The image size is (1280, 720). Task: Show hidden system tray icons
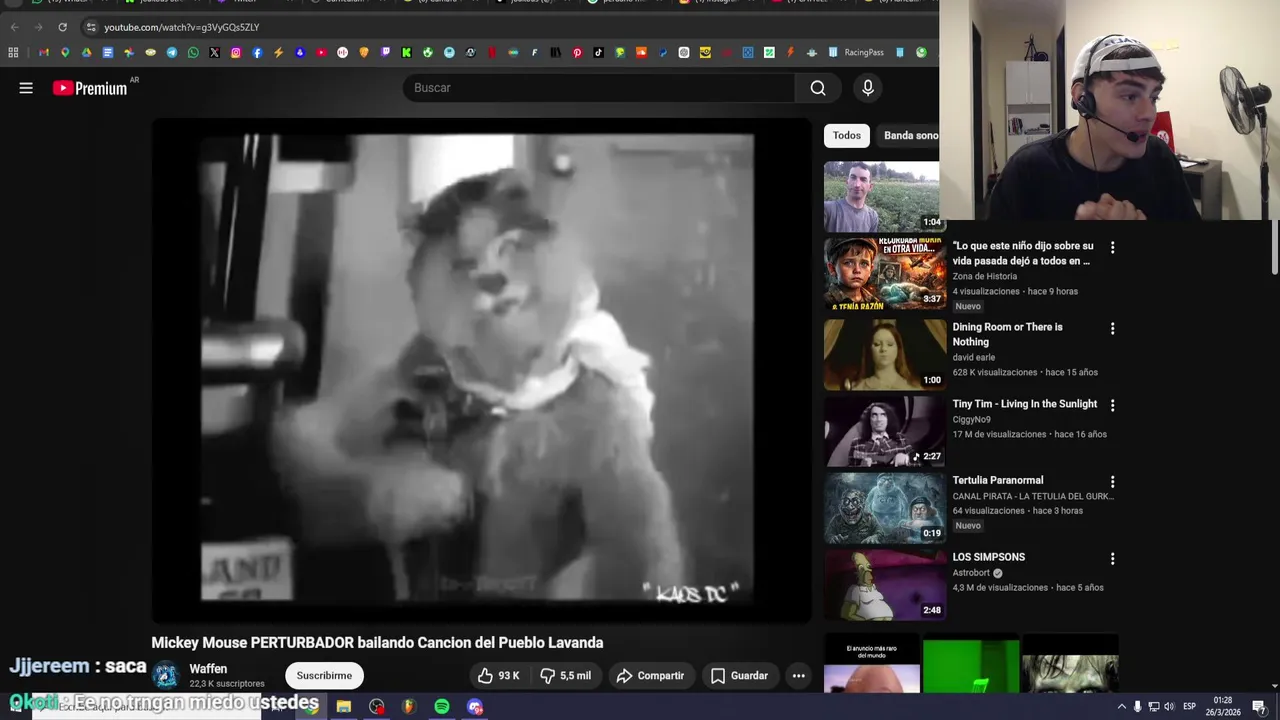(1121, 707)
